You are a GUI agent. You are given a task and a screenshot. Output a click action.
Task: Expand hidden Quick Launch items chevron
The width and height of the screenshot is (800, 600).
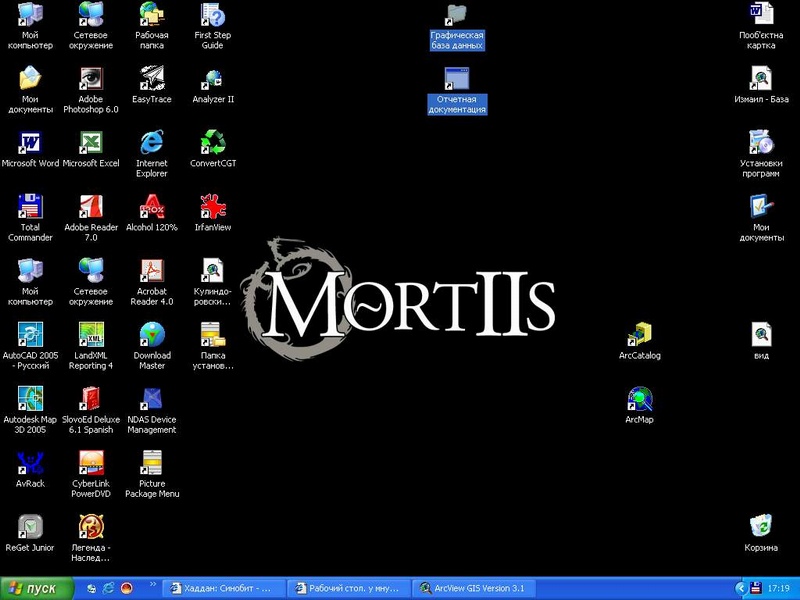pyautogui.click(x=152, y=584)
